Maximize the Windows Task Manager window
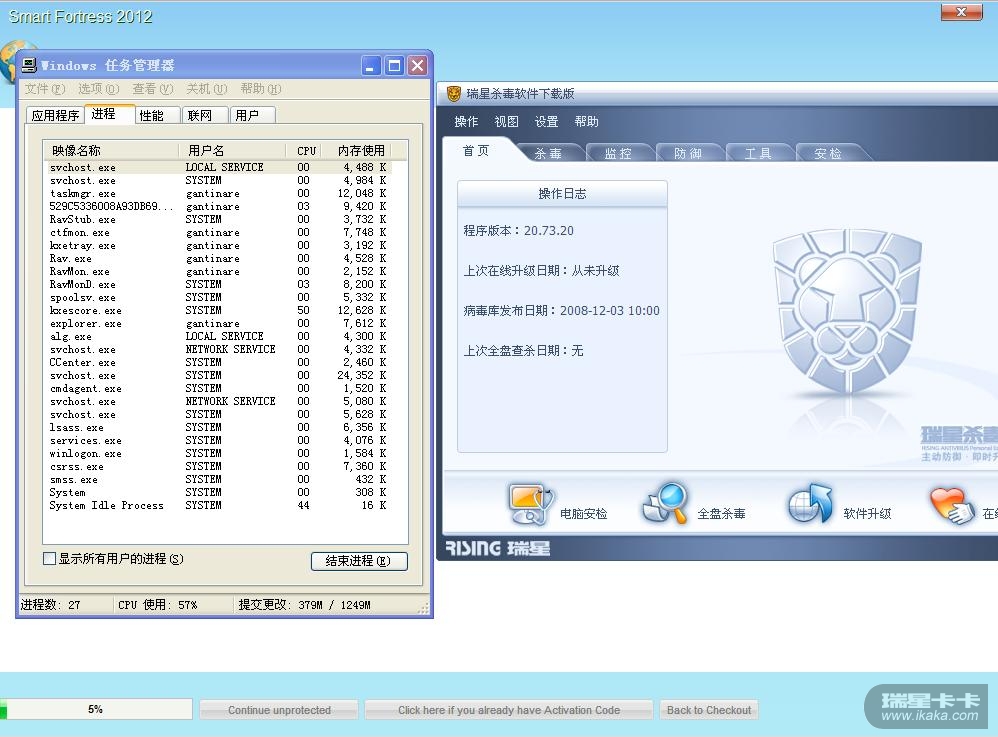This screenshot has height=737, width=998. coord(395,66)
